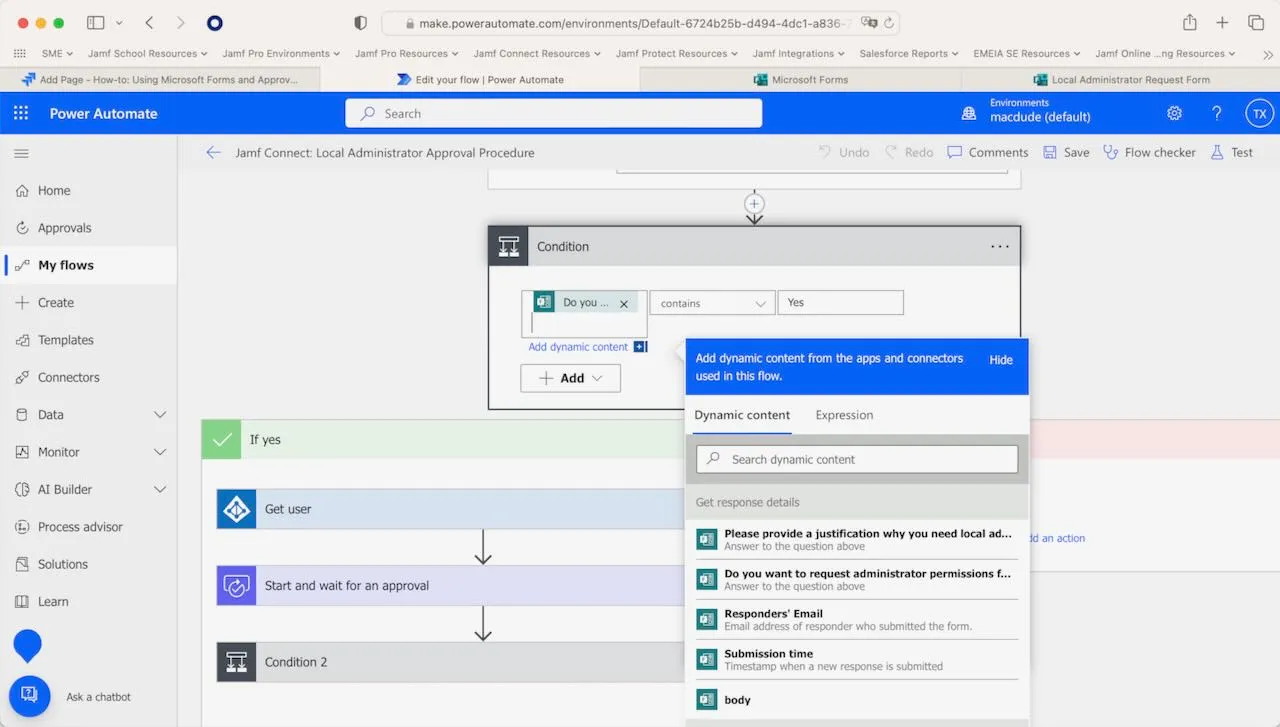Viewport: 1280px width, 727px height.
Task: Open the Templates section
Action: tap(65, 340)
